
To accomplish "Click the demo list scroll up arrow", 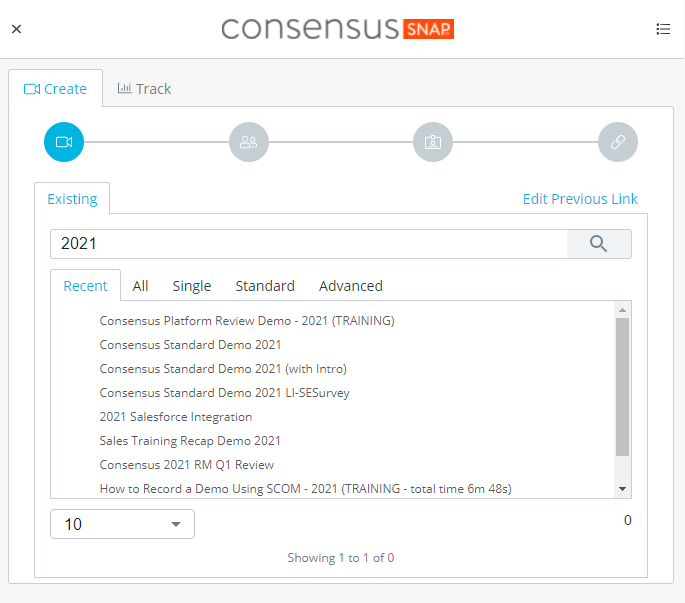I will [x=623, y=310].
